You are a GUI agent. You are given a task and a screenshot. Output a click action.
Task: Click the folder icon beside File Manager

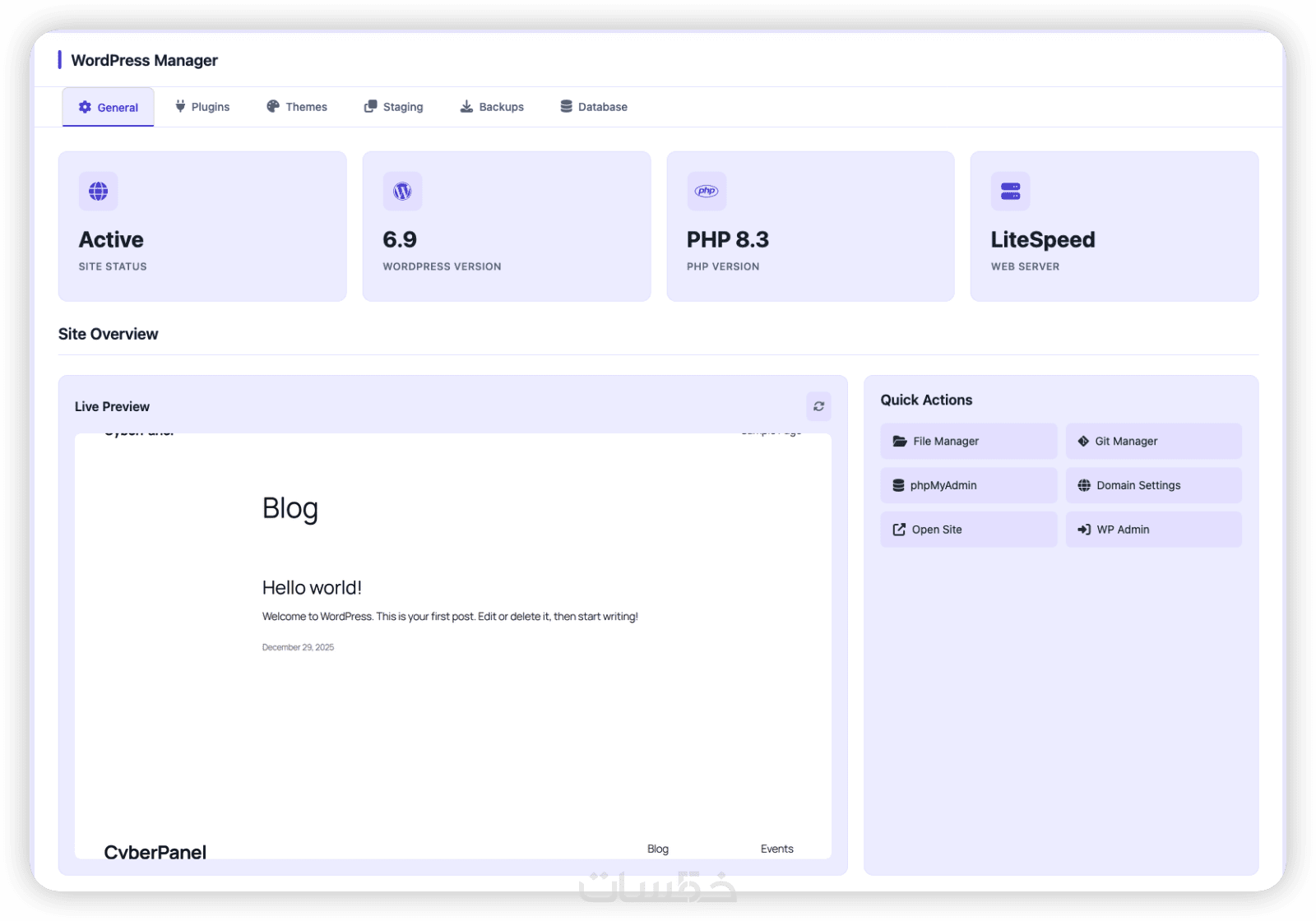[900, 442]
